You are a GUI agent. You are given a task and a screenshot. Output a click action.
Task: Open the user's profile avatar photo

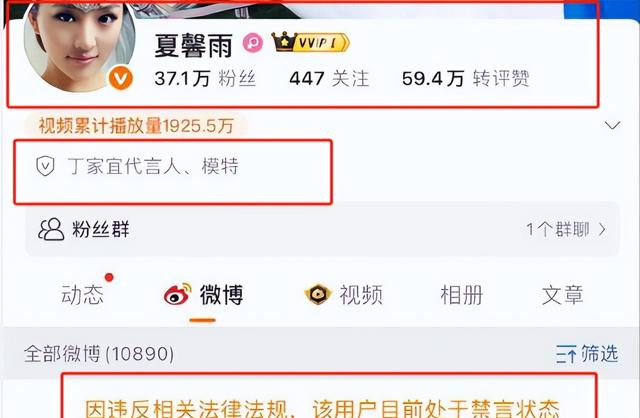click(80, 45)
